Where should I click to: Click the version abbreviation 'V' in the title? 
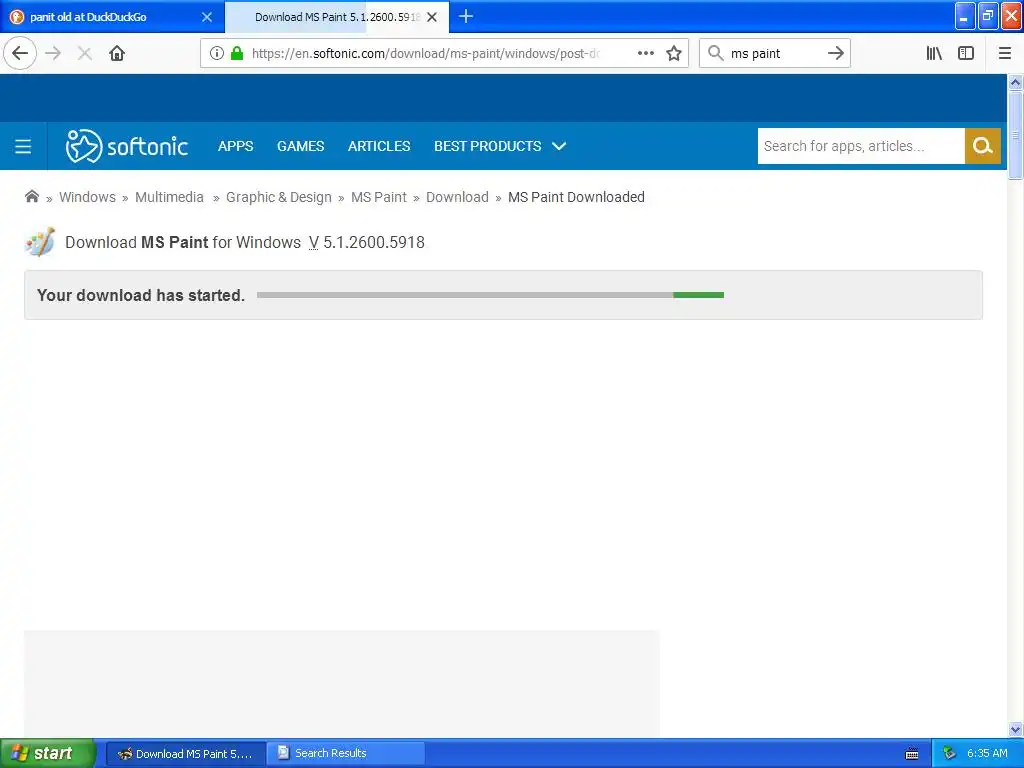tap(313, 242)
